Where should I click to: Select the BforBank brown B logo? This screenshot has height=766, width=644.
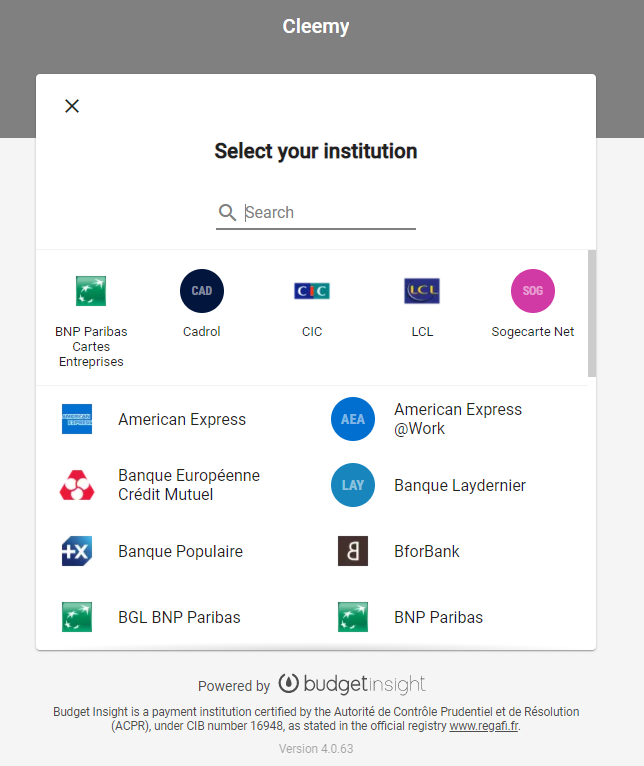coord(353,551)
